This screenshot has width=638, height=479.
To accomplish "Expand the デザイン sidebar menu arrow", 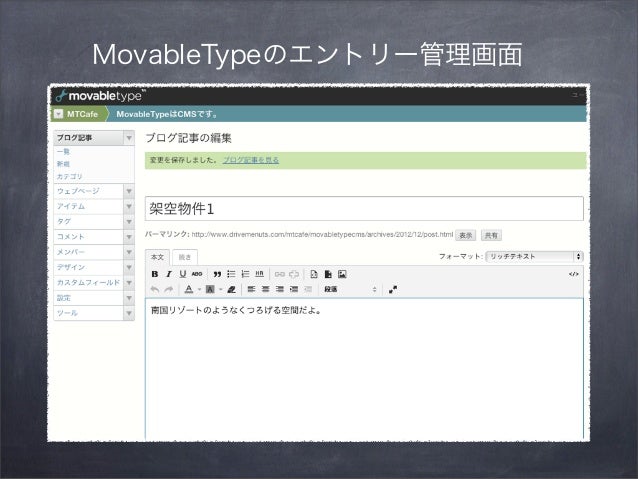I will coord(129,267).
